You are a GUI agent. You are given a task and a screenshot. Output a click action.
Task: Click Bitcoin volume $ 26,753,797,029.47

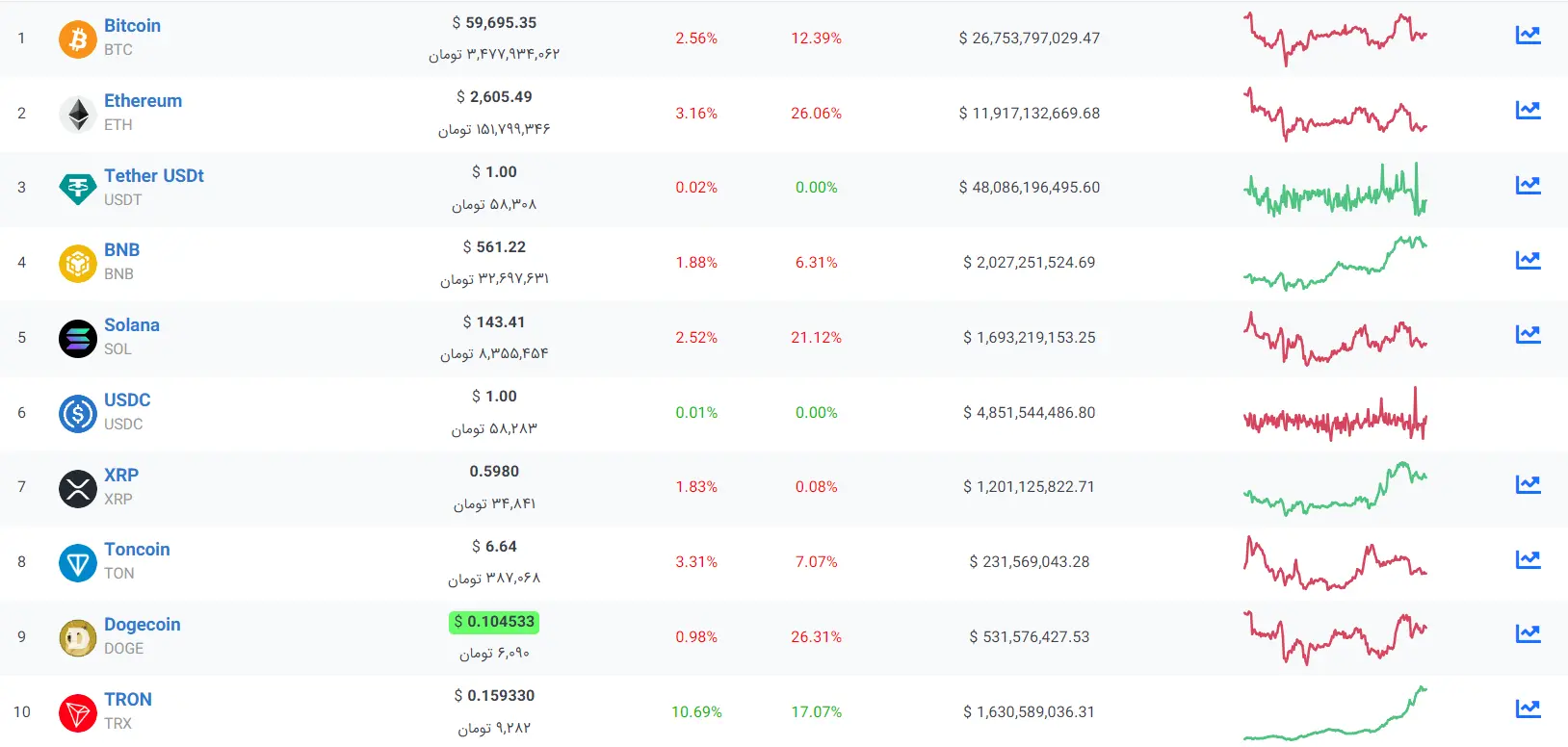click(1030, 39)
